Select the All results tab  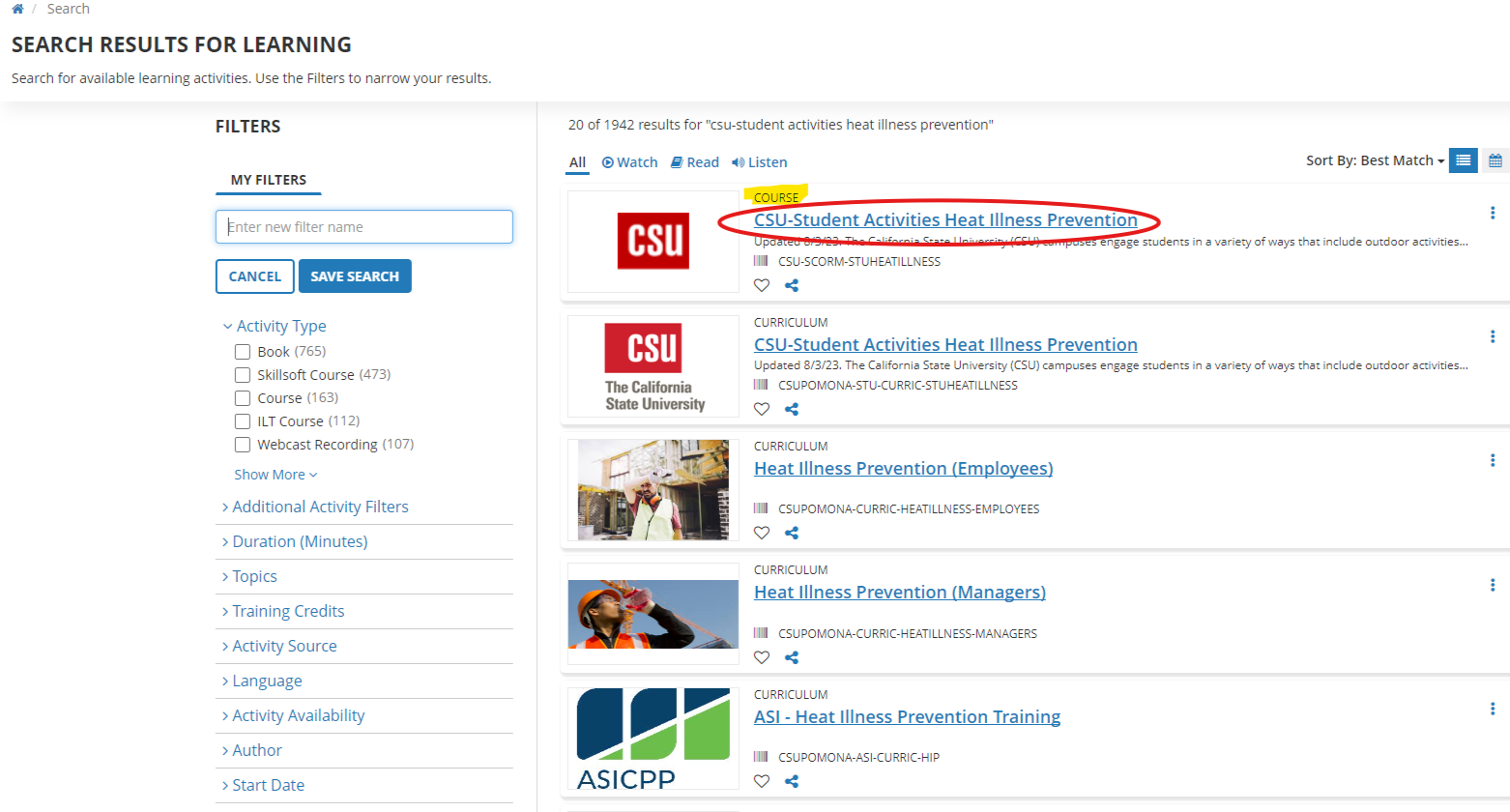coord(577,162)
